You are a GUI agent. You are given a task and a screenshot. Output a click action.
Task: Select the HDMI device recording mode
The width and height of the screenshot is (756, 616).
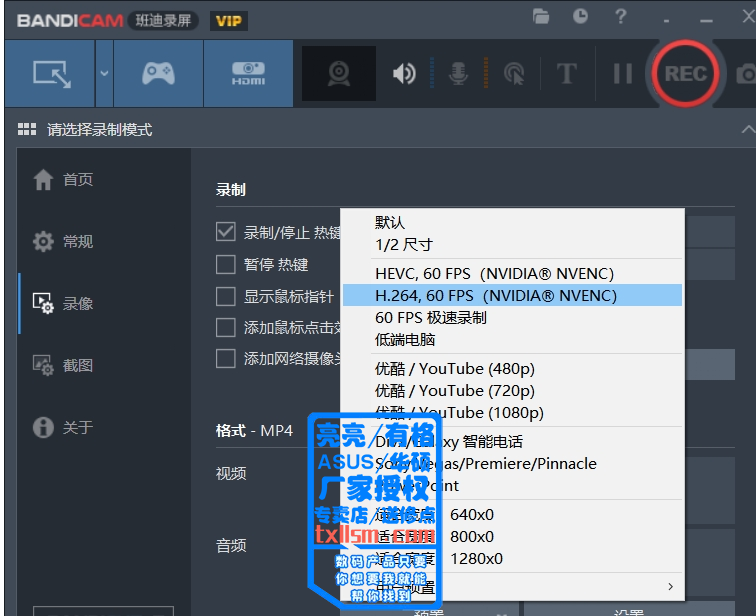[248, 73]
